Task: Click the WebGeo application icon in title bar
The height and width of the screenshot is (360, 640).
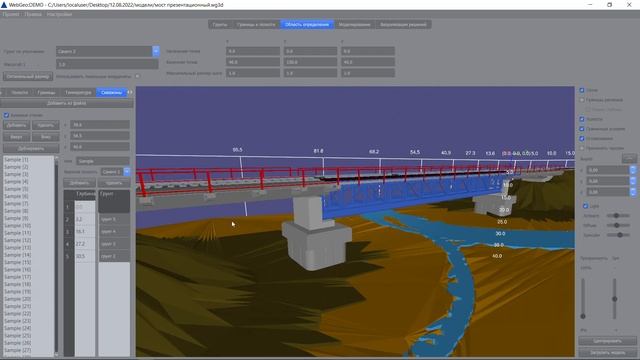Action: click(x=4, y=4)
